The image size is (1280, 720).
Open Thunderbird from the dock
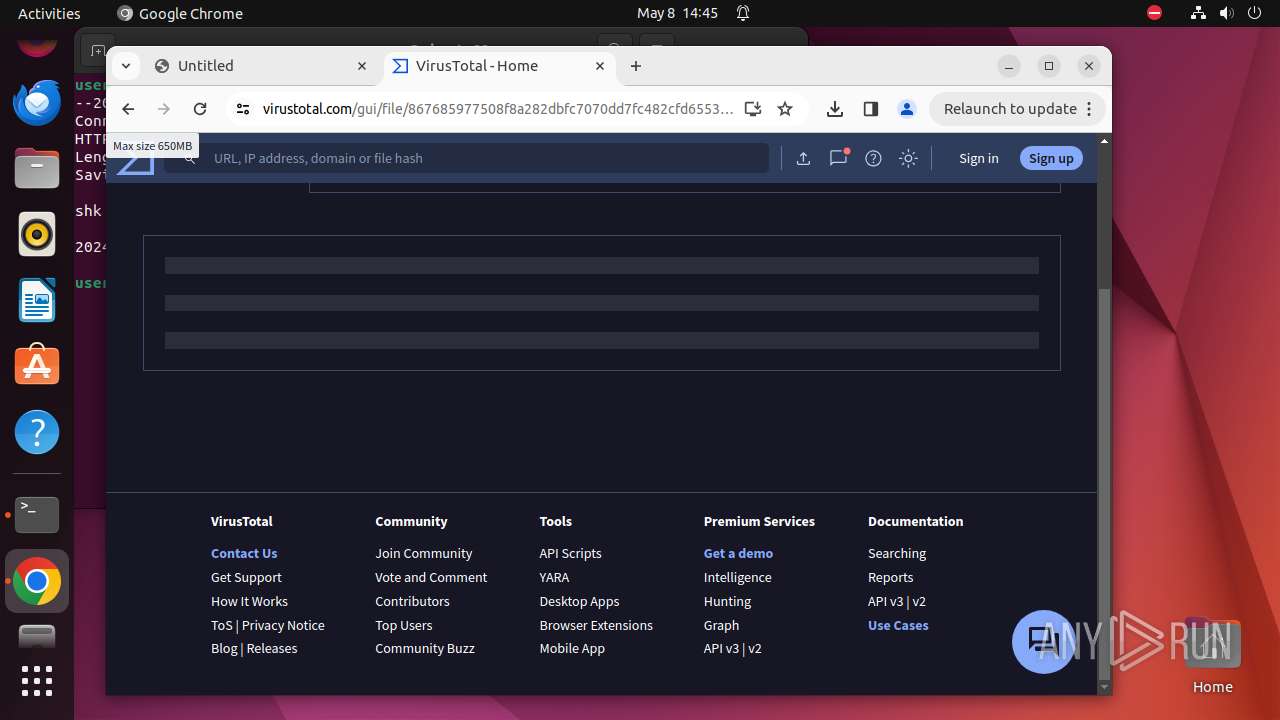[x=37, y=102]
